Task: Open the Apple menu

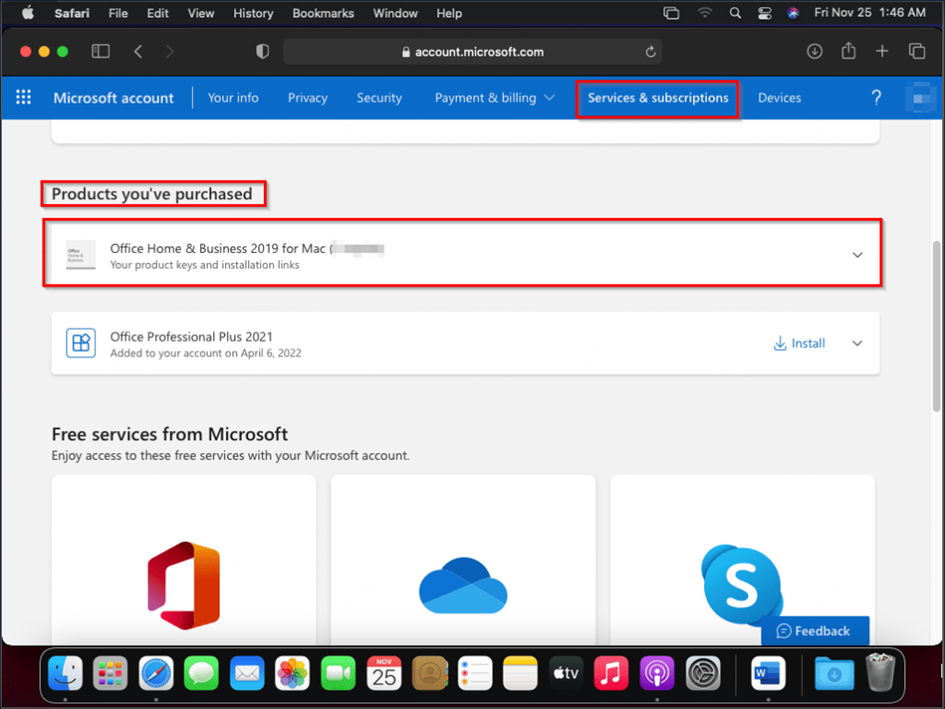Action: pyautogui.click(x=28, y=13)
